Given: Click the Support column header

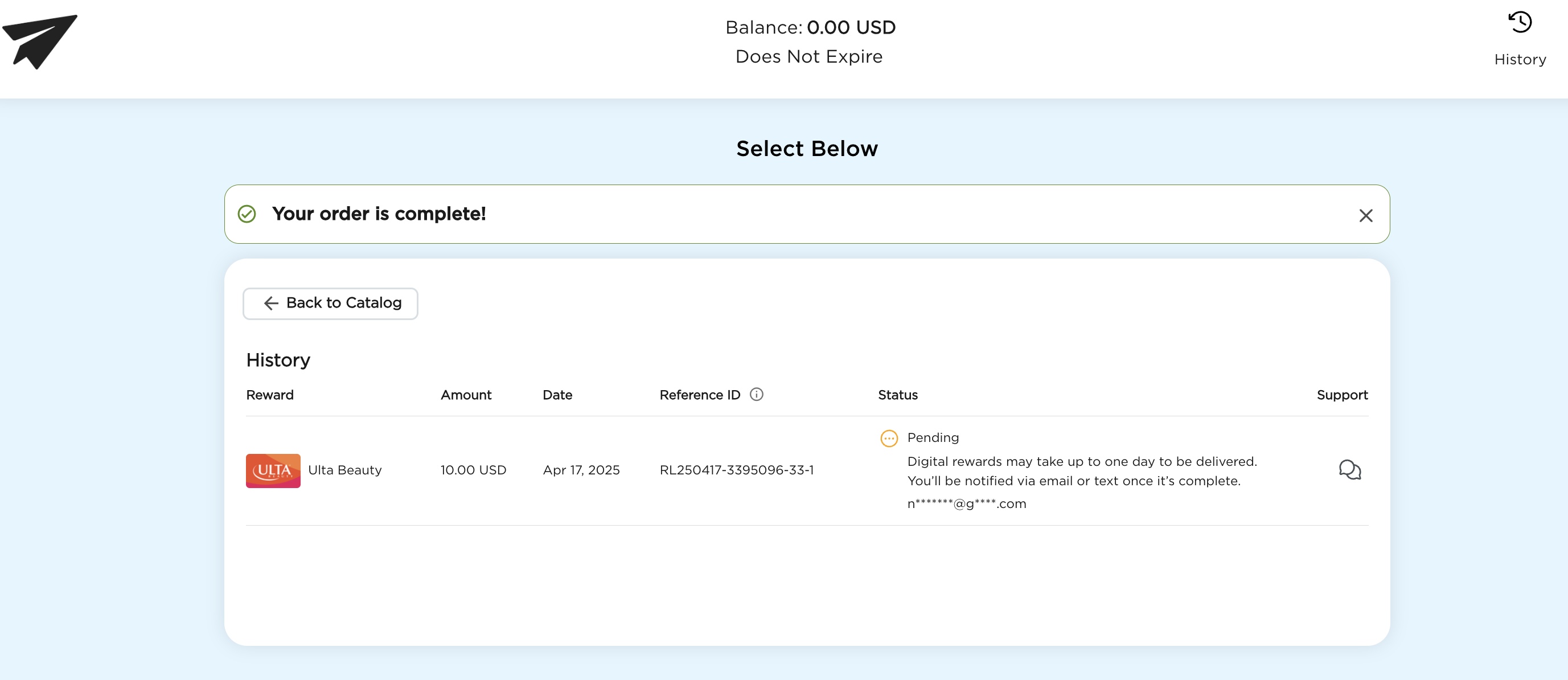Looking at the screenshot, I should 1341,395.
